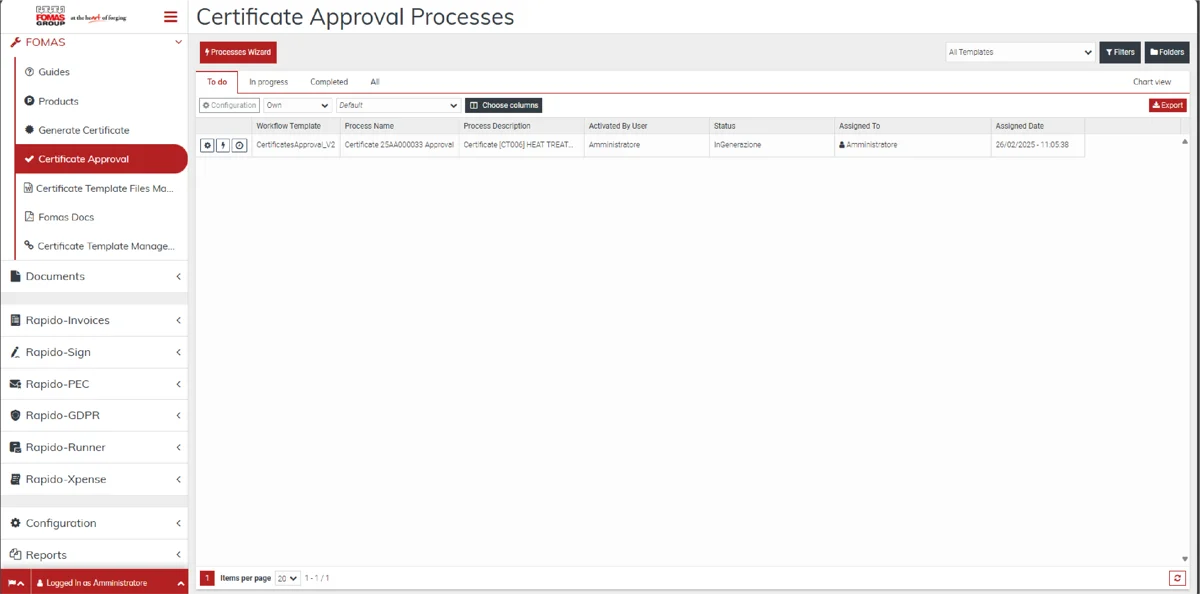This screenshot has height=594, width=1200.
Task: Click the Rapido-Runner sidebar icon
Action: (15, 448)
